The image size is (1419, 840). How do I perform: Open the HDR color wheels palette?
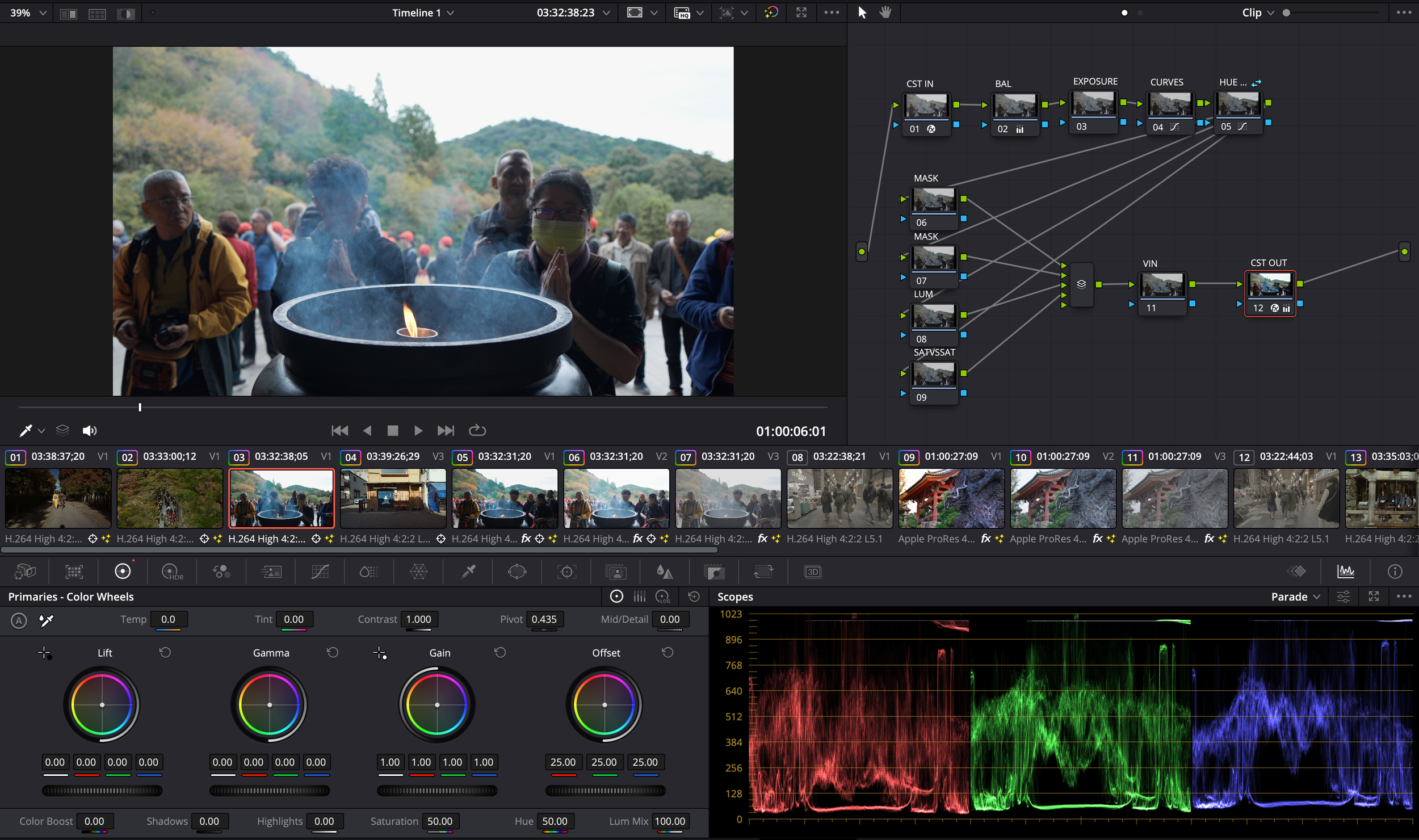click(172, 572)
